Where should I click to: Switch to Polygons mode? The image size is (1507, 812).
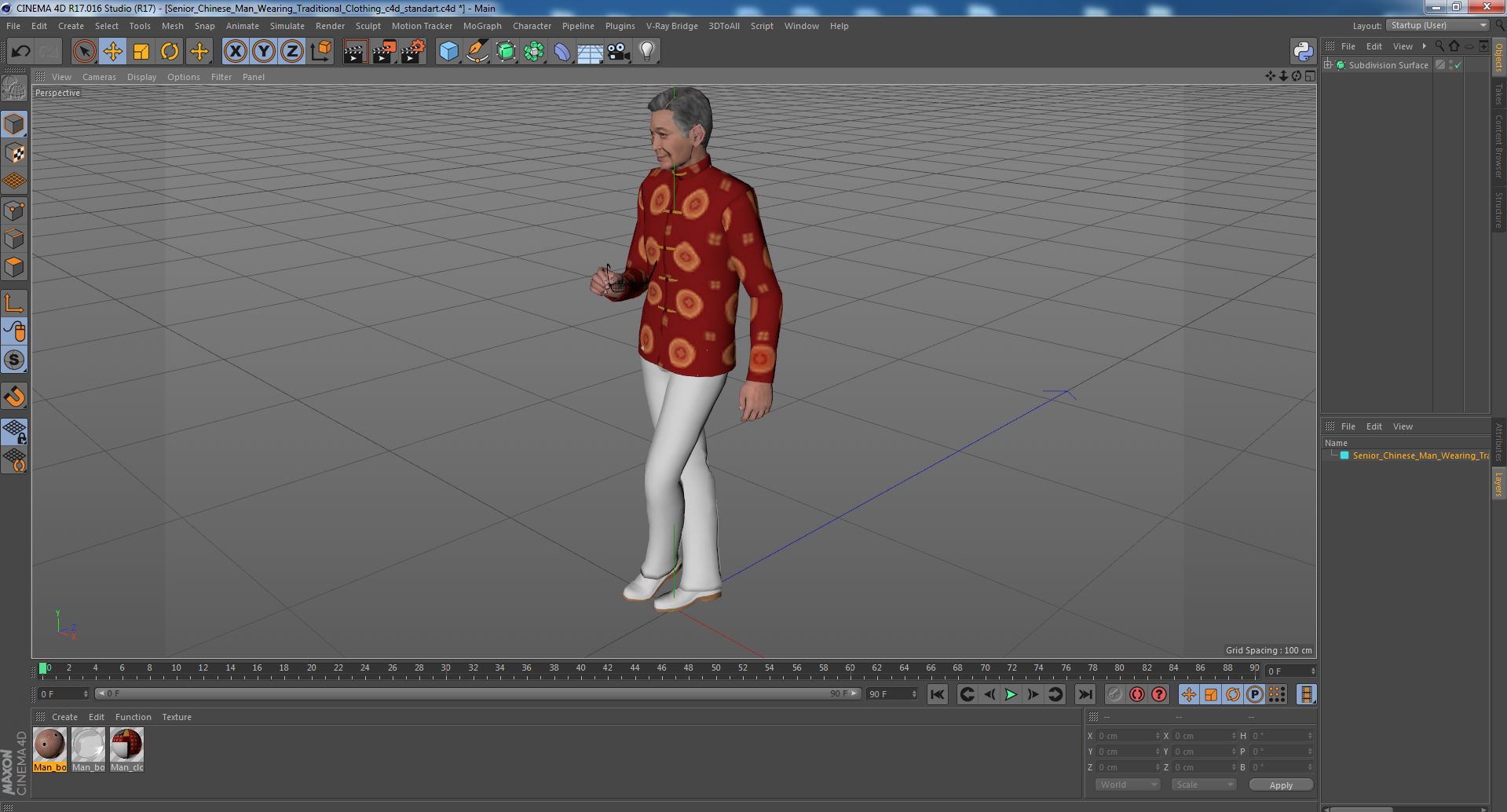click(x=14, y=267)
